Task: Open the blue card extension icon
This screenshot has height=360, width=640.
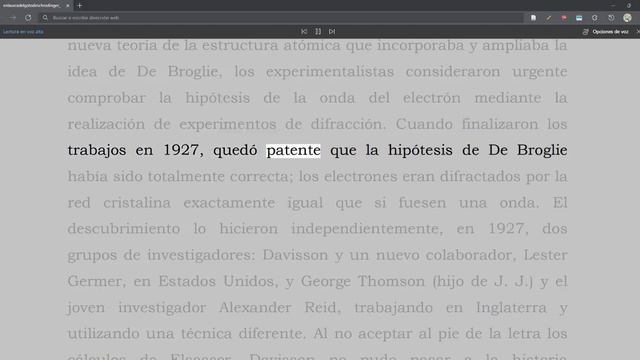Action: 579,18
